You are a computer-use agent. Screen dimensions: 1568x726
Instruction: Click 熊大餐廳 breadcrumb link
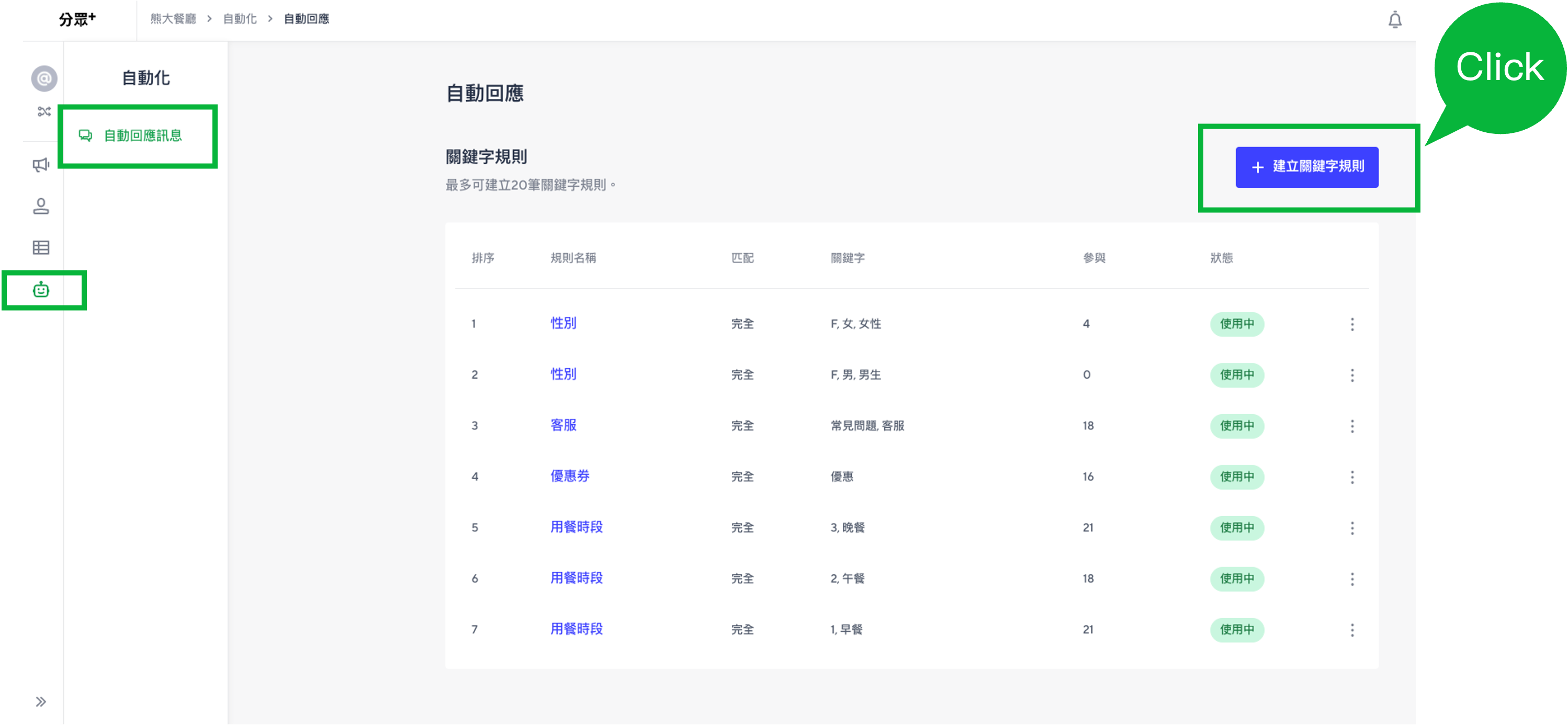pyautogui.click(x=173, y=19)
